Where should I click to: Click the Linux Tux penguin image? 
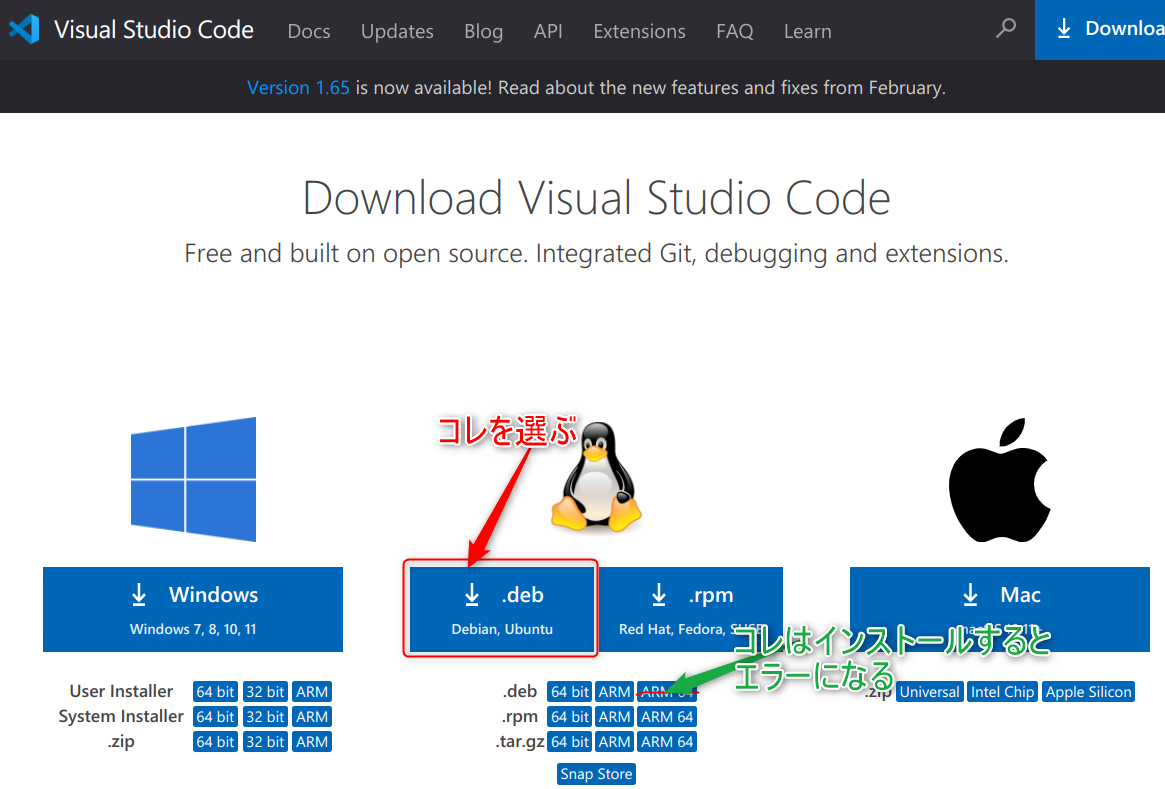(x=597, y=476)
